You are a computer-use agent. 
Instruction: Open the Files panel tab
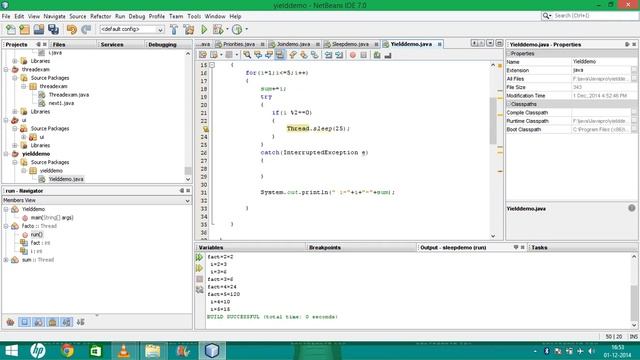(59, 44)
